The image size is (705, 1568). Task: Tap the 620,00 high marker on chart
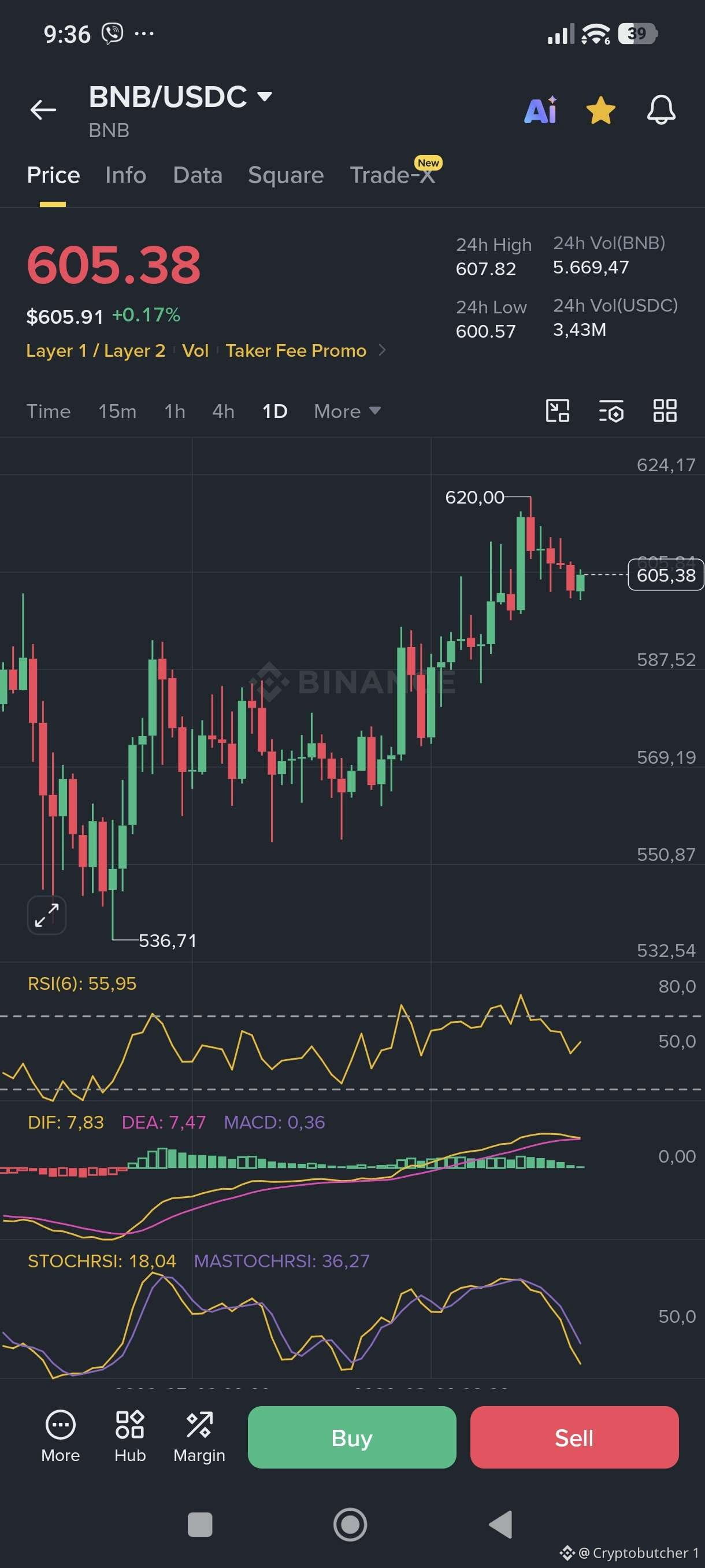tap(474, 497)
